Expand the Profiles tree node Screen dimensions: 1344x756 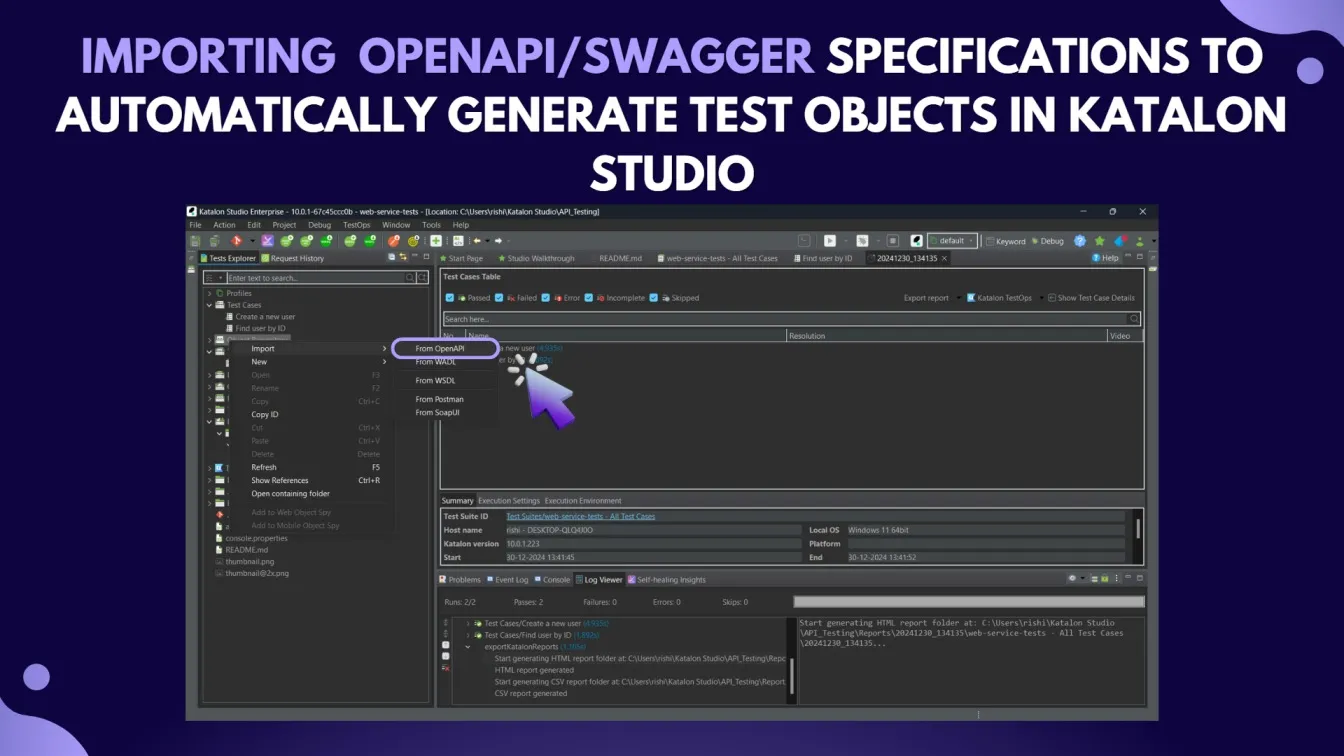[210, 293]
